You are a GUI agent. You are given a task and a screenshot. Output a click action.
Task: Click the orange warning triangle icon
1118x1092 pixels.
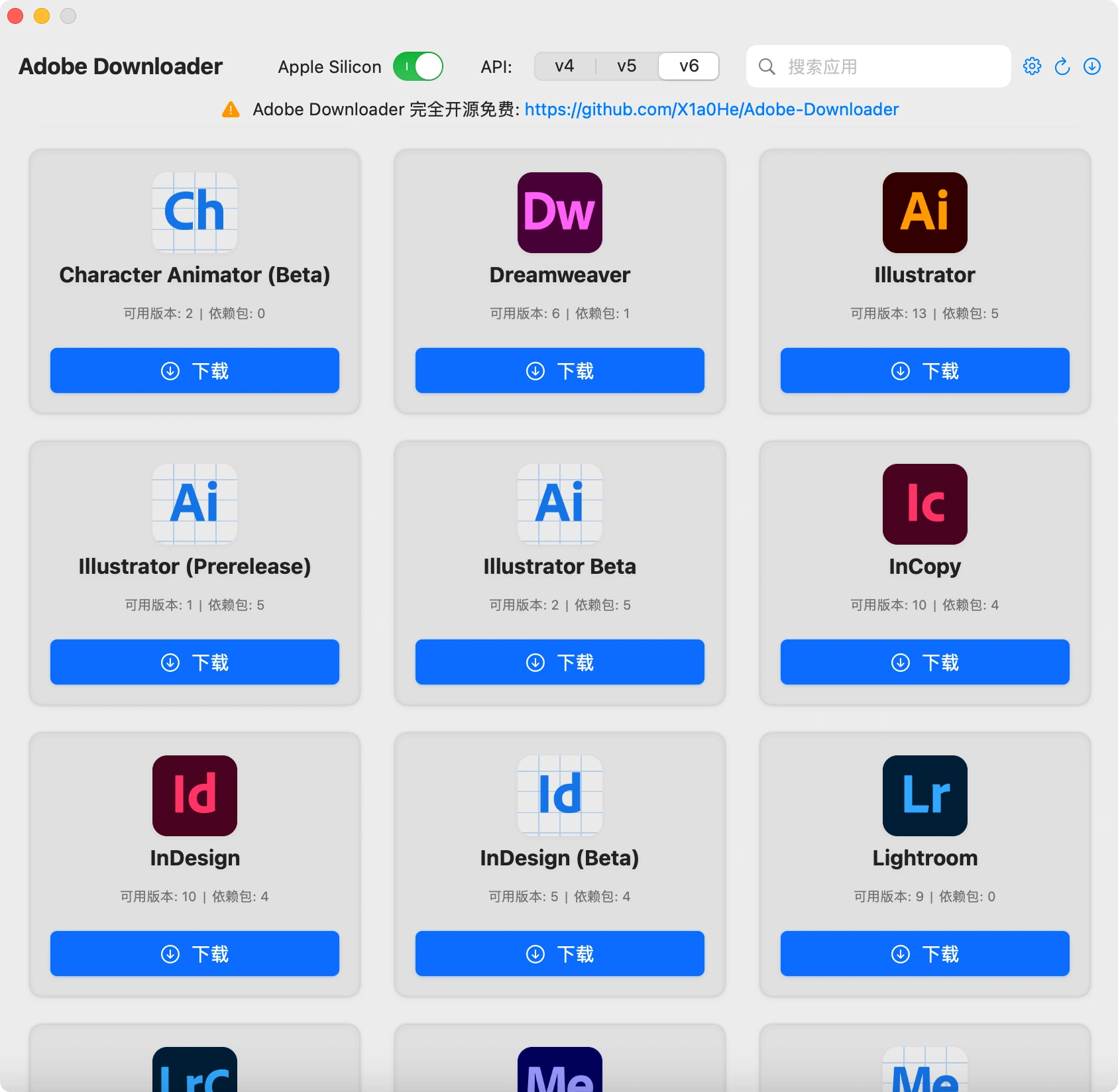[x=231, y=109]
